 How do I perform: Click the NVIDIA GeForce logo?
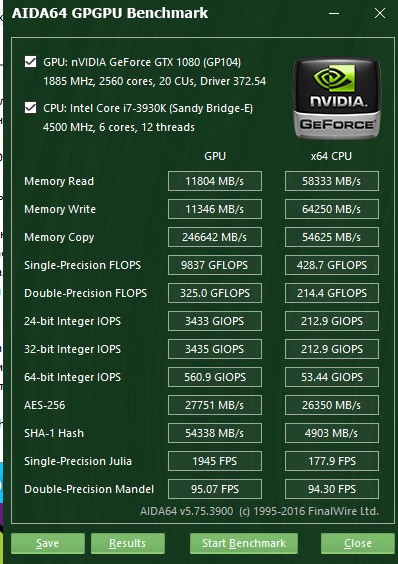(337, 99)
